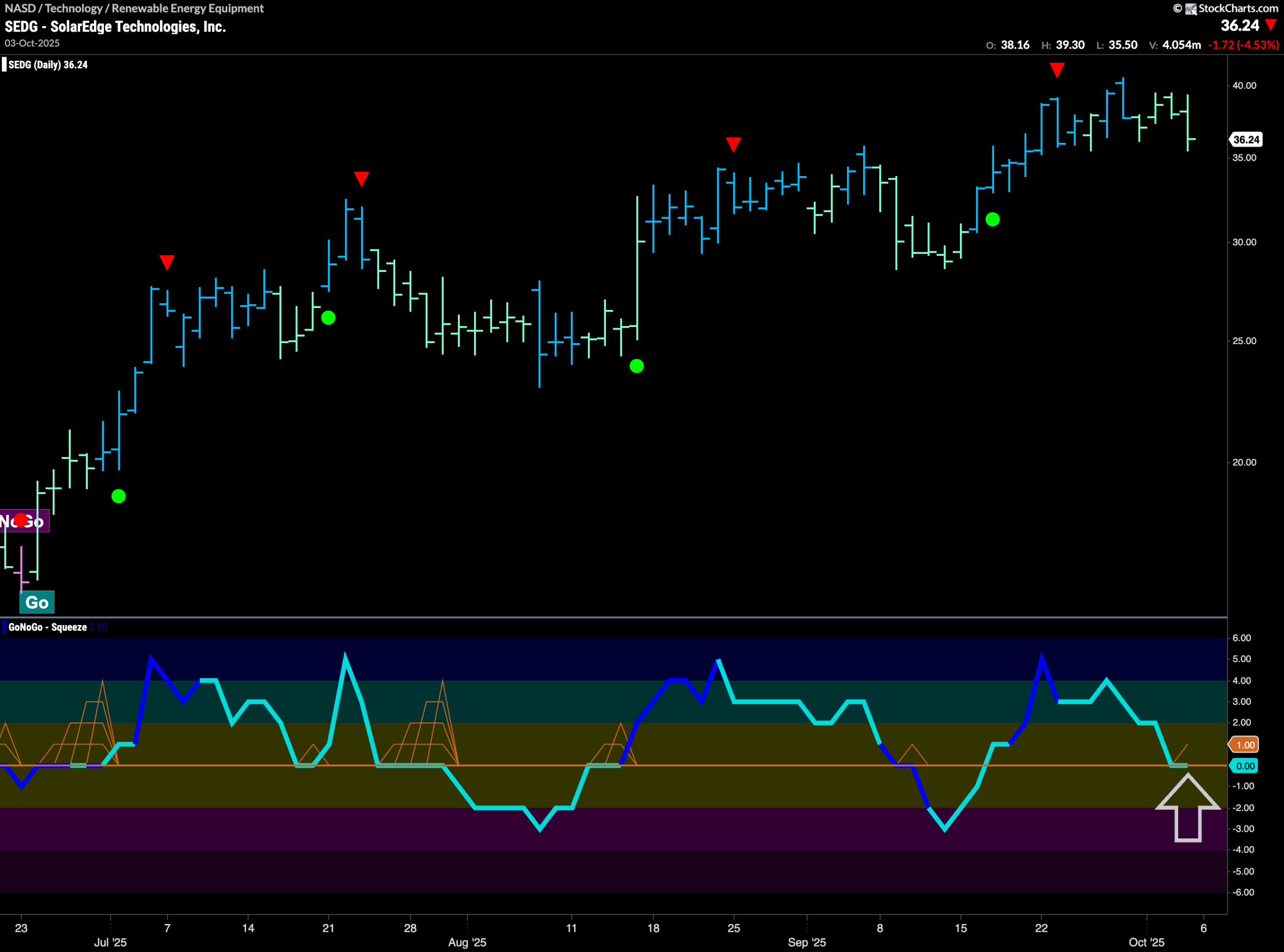Screen dimensions: 1284x952
Task: Click the 36.24 price tag on the axis
Action: pos(1246,139)
